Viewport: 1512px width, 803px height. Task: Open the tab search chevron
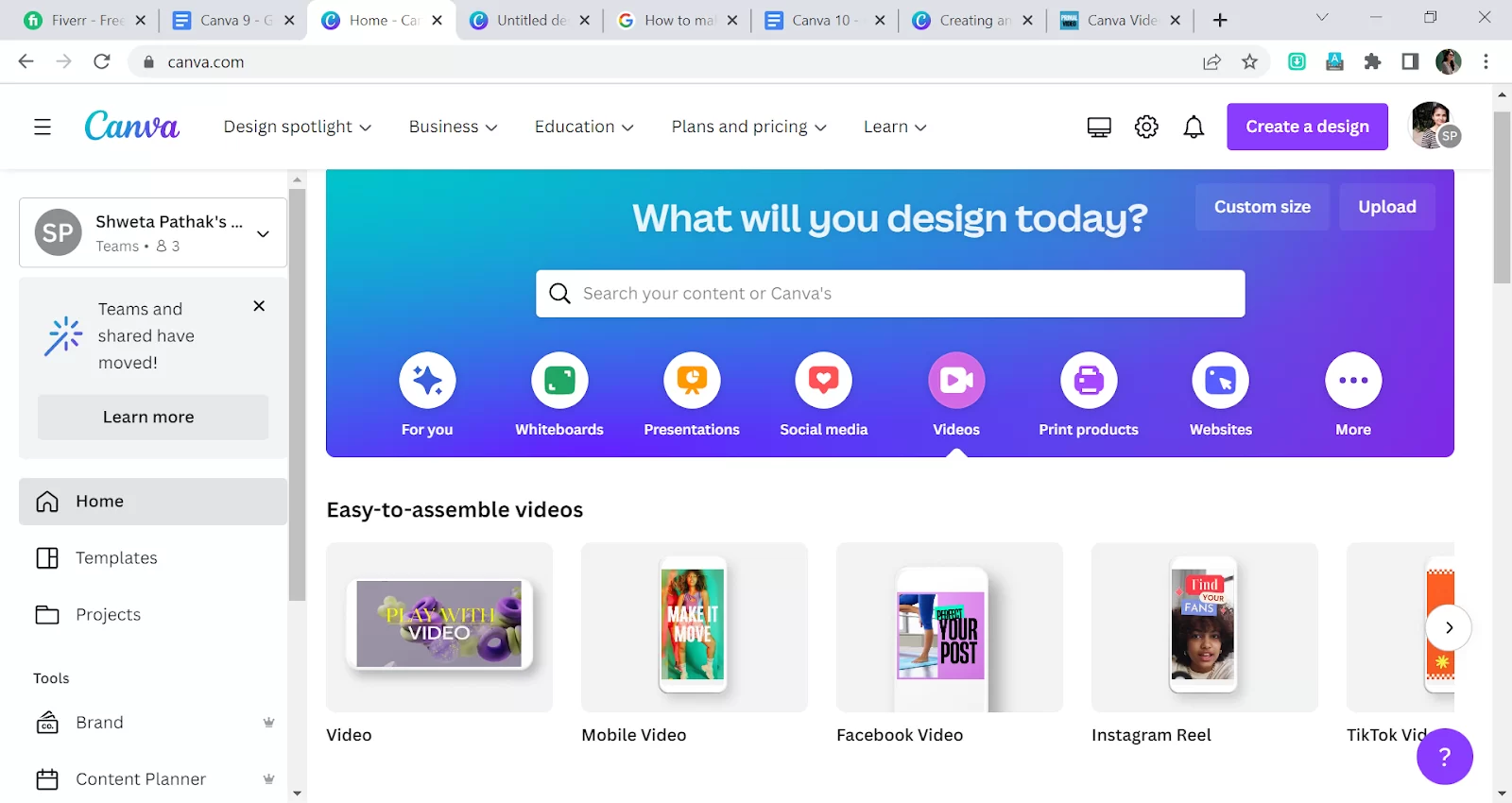tap(1322, 18)
